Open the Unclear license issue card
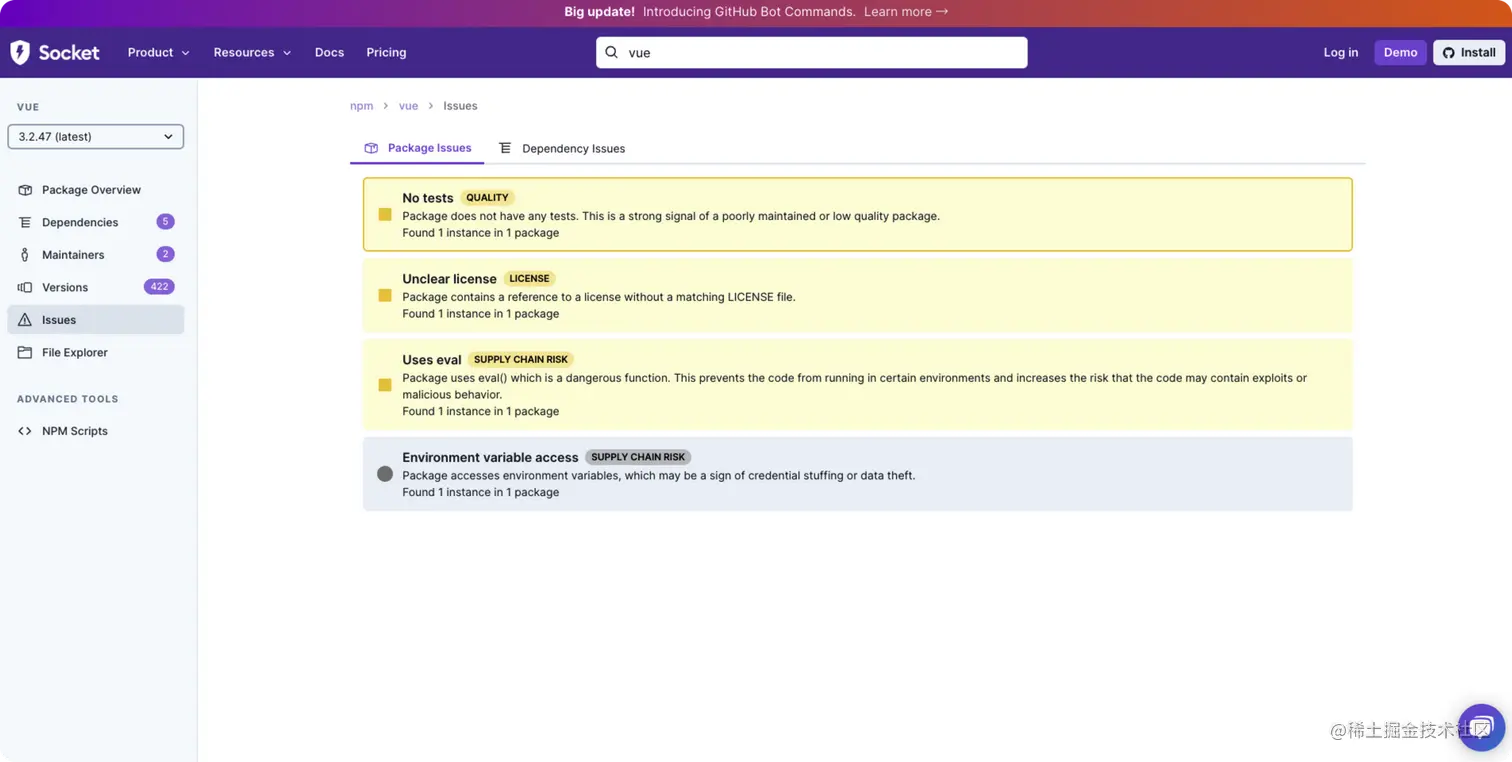Viewport: 1512px width, 762px height. click(858, 295)
